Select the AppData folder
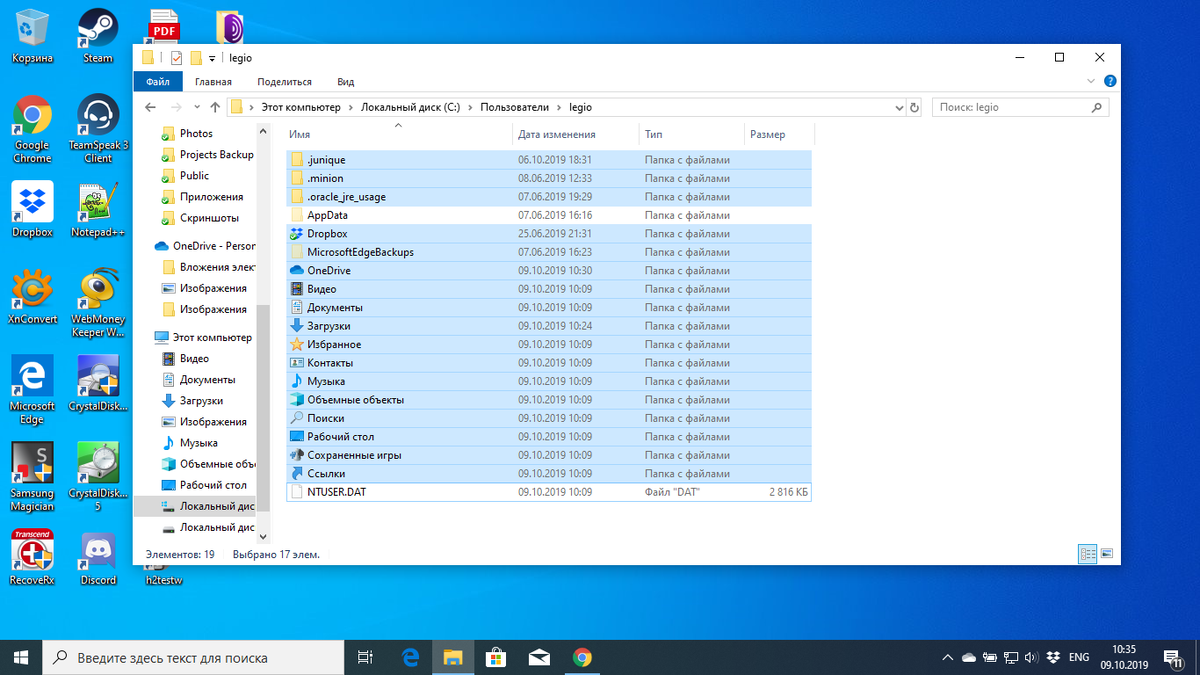Screen dimensions: 1200x675 point(548,215)
